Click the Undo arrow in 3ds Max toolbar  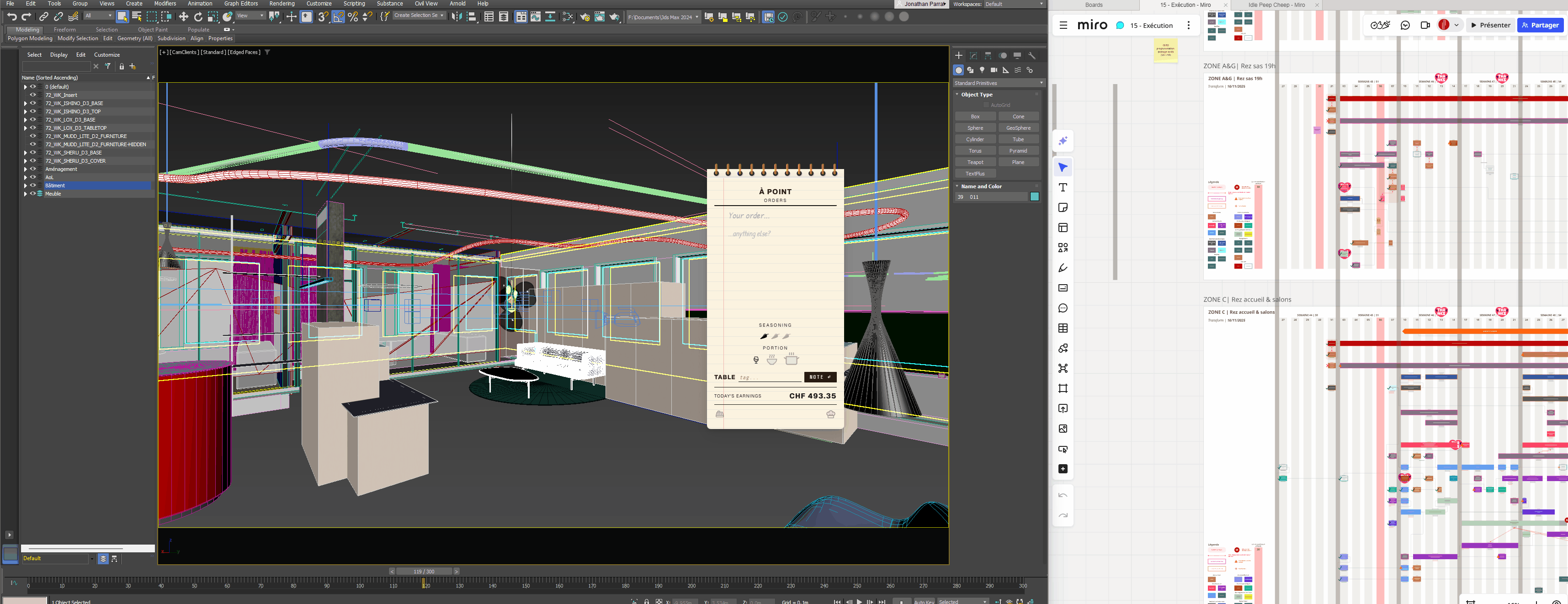point(11,17)
